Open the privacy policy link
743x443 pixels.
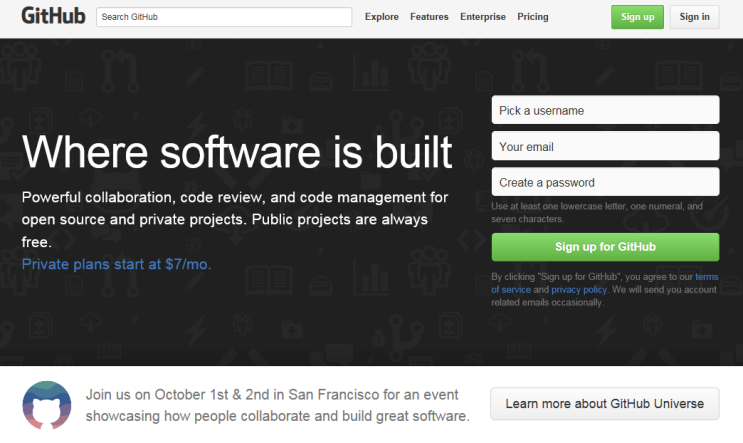pyautogui.click(x=579, y=289)
